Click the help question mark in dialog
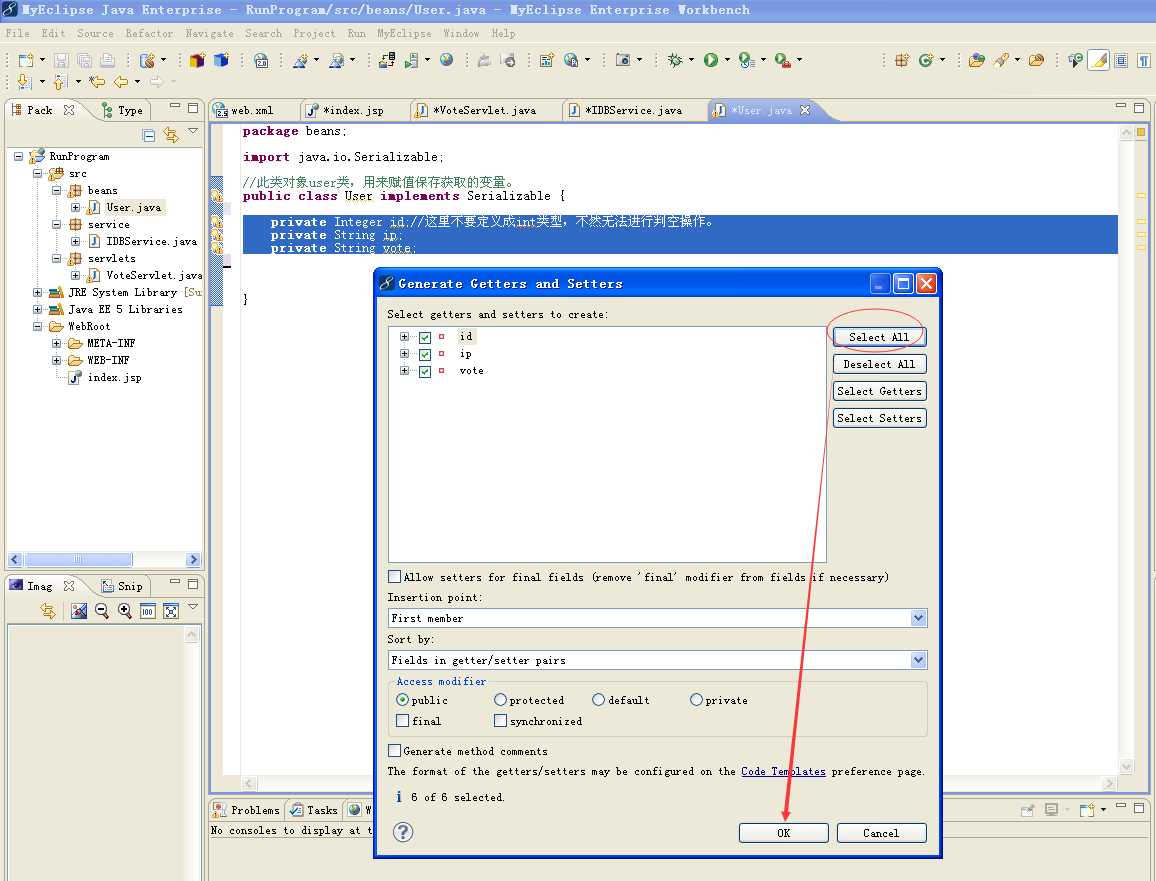The width and height of the screenshot is (1156, 881). pyautogui.click(x=403, y=832)
